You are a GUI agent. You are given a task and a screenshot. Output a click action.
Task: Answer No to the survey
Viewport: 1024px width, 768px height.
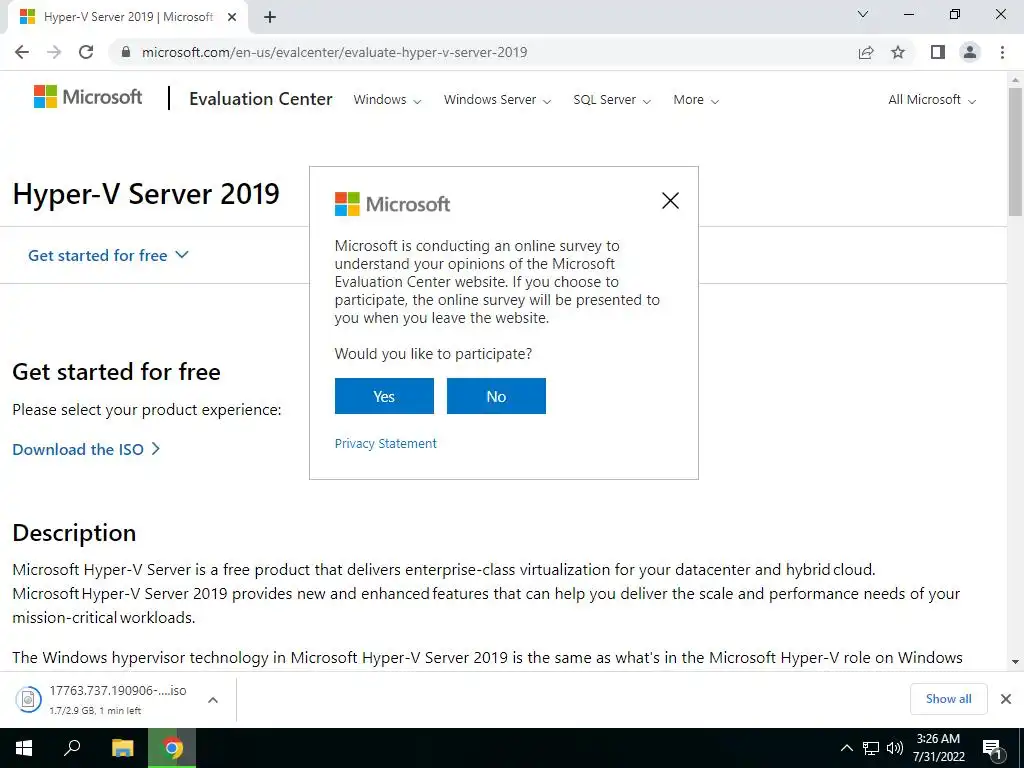[x=496, y=396]
